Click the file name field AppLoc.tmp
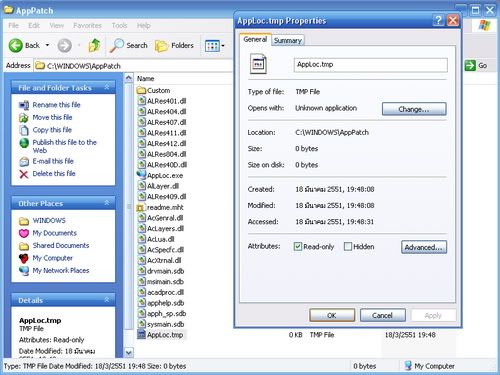Screen dimensions: 500x375 (x=371, y=65)
